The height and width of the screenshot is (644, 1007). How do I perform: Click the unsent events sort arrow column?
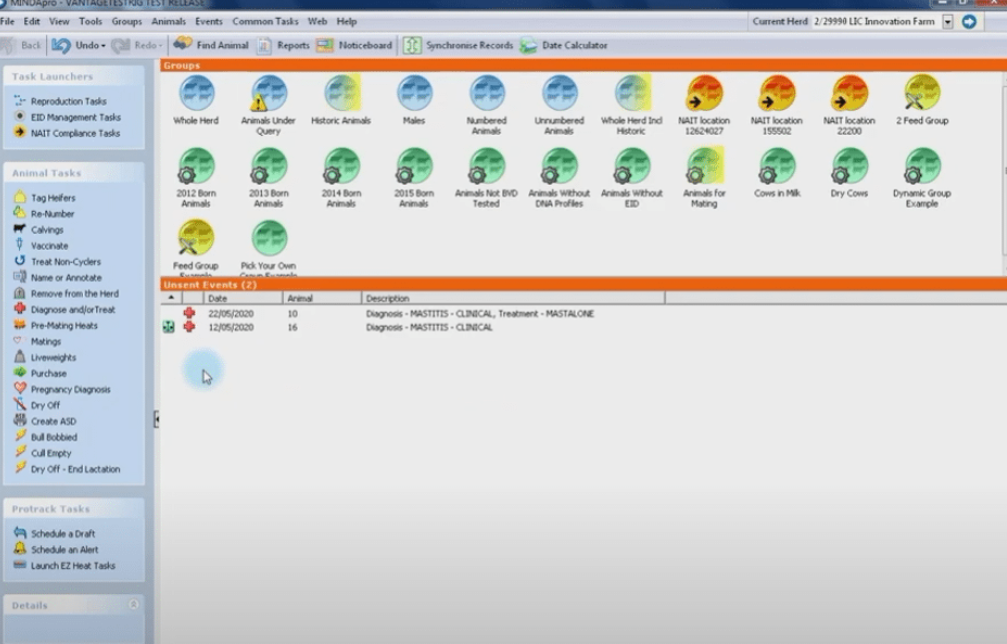pyautogui.click(x=171, y=298)
